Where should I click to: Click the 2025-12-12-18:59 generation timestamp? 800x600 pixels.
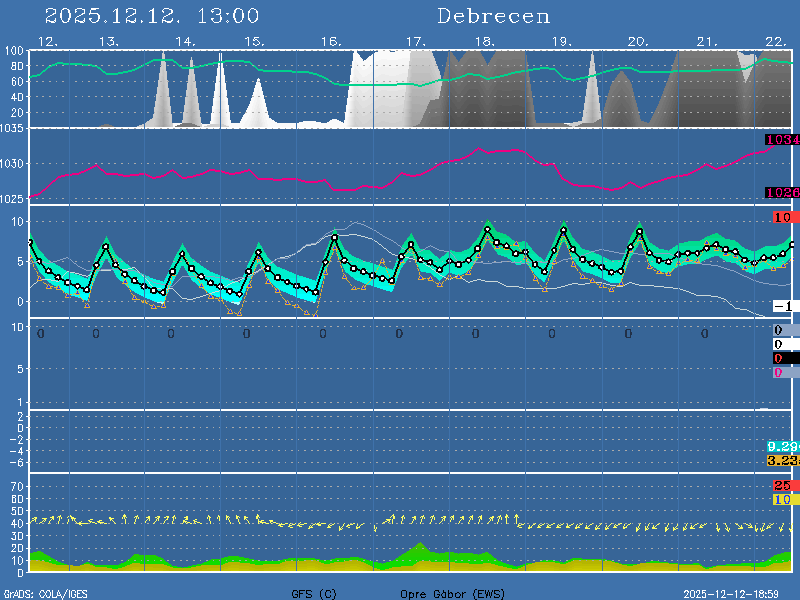coord(738,594)
